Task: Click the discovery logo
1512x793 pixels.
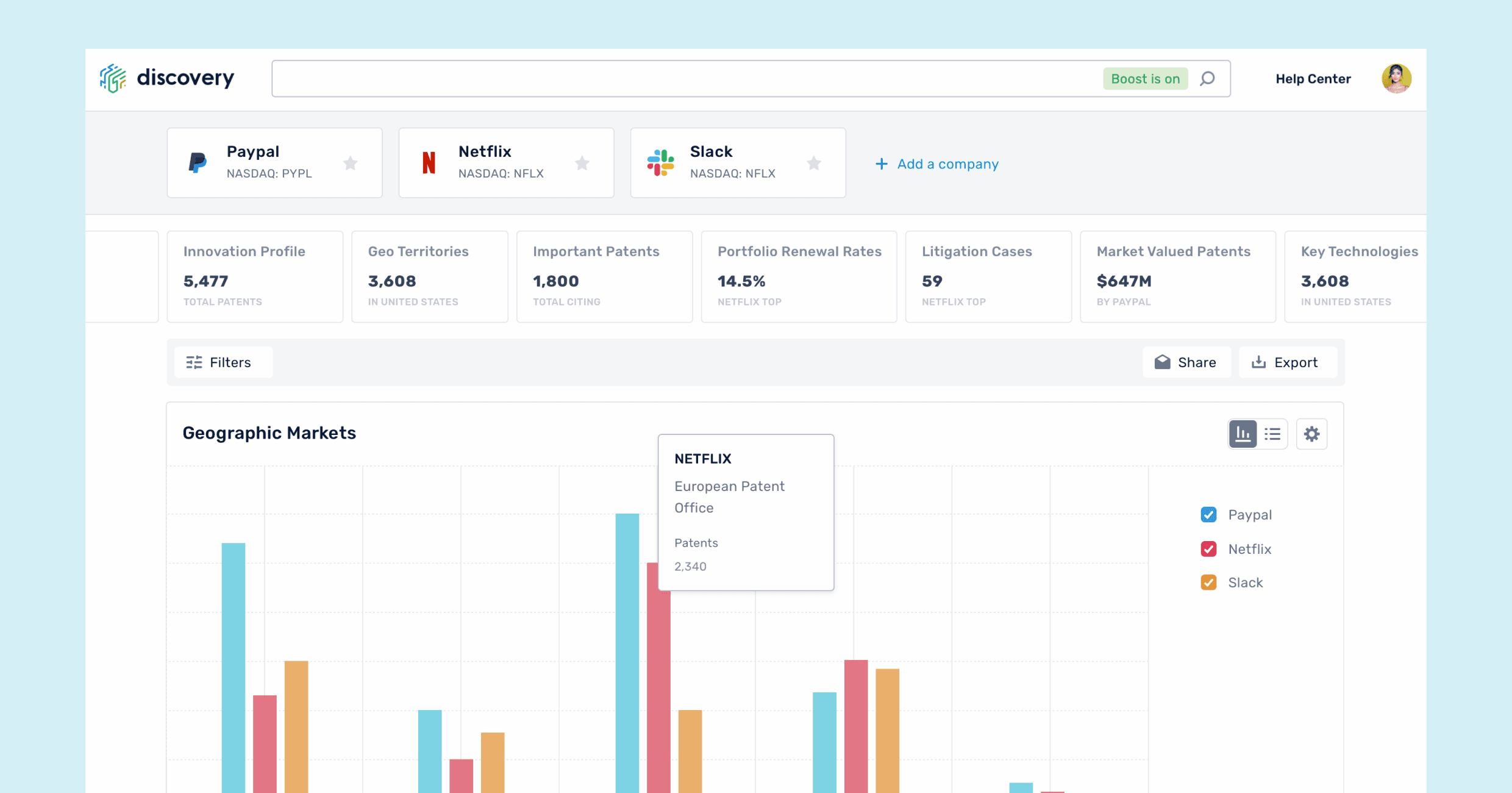Action: click(167, 78)
